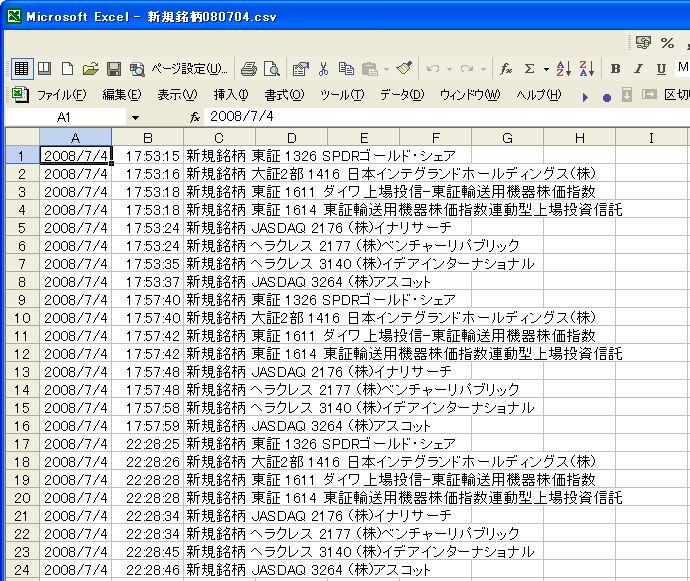
Task: Open ページ設定 page setup dialog
Action: tap(189, 69)
